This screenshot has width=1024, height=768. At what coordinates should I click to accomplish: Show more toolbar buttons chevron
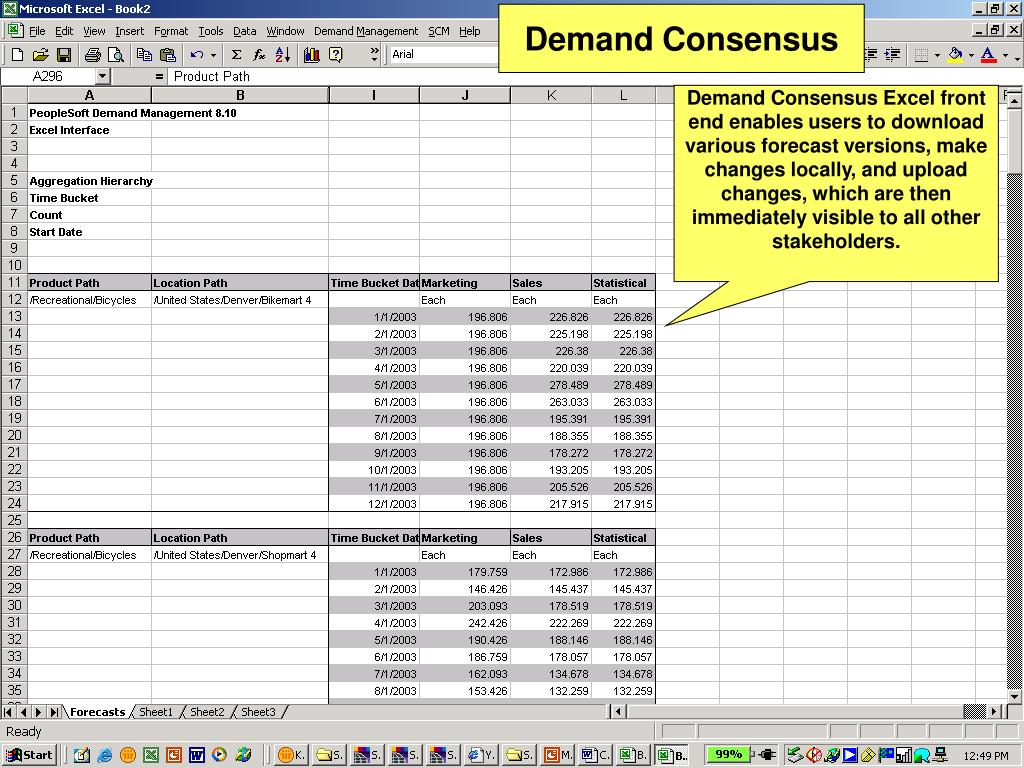pyautogui.click(x=374, y=55)
